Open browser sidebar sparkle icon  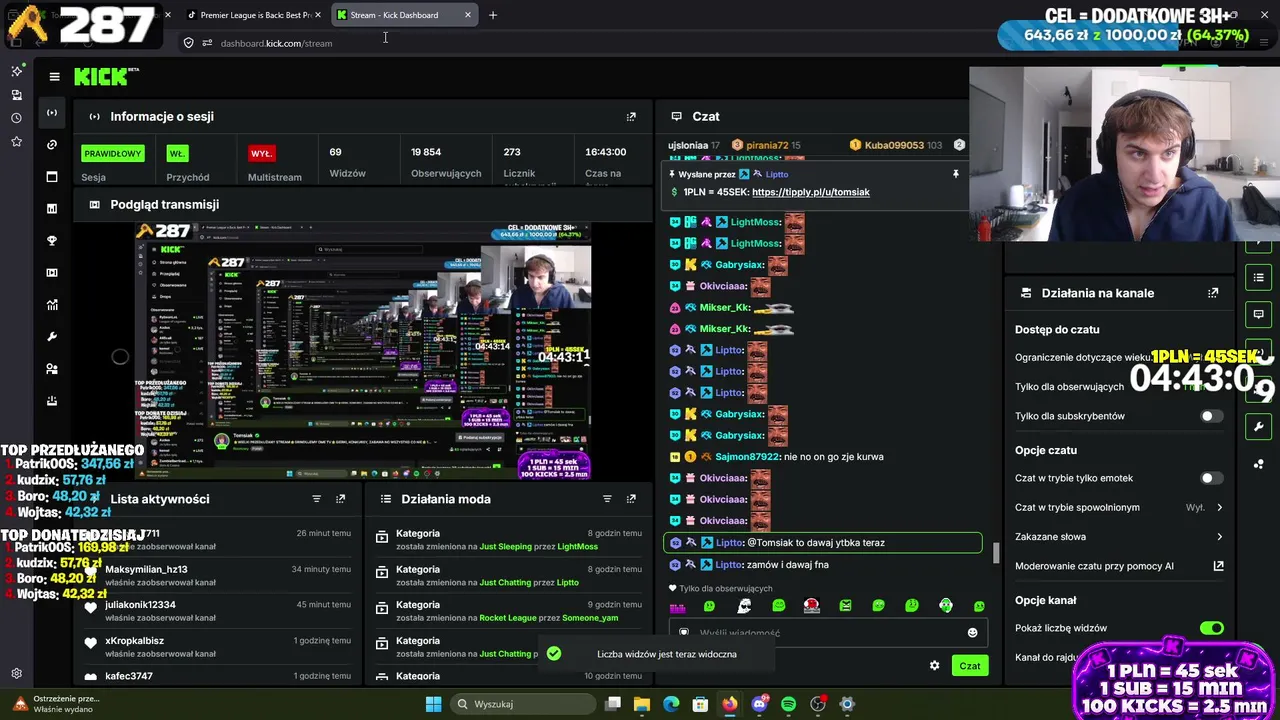coord(16,71)
